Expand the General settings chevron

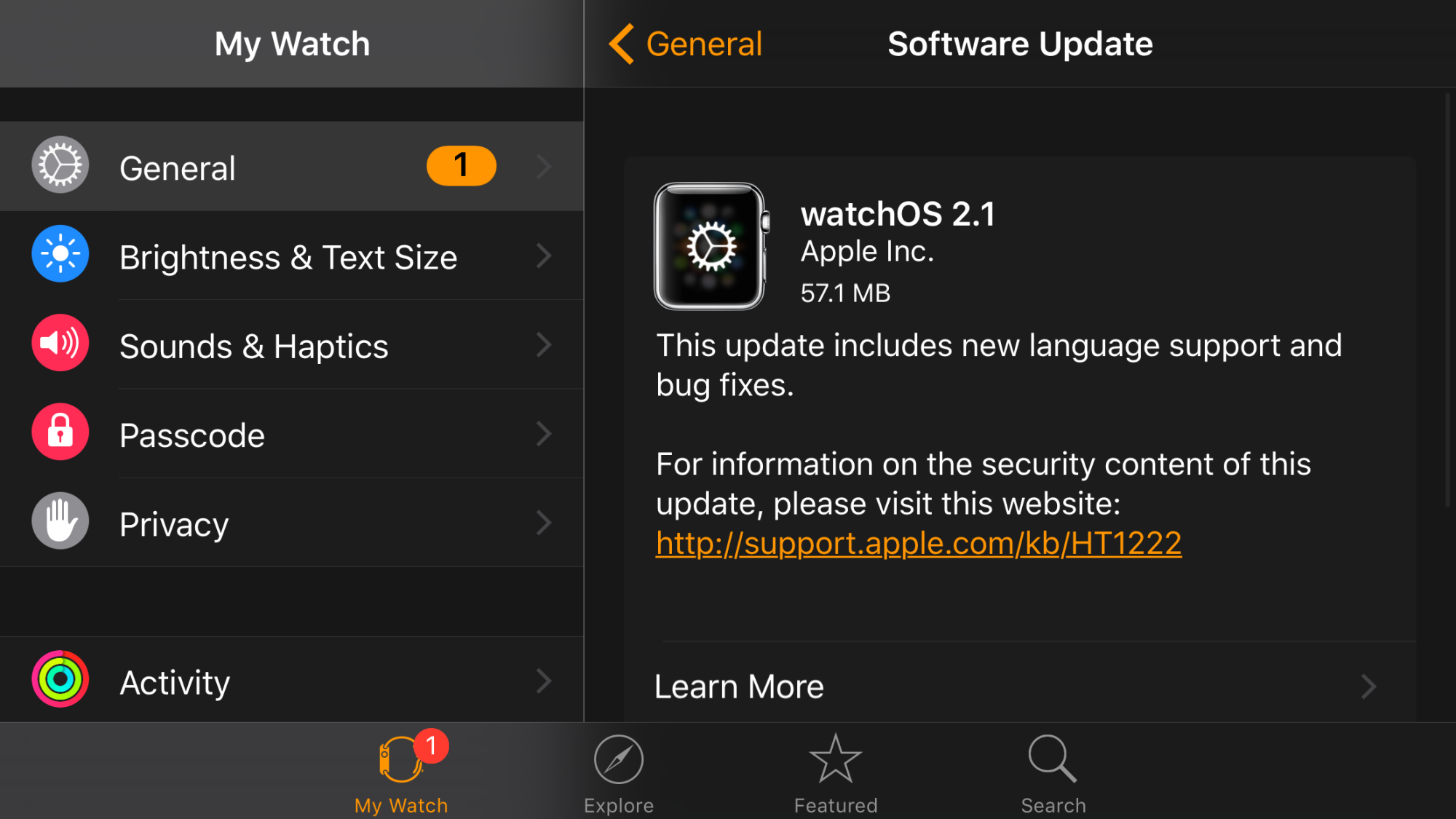[548, 165]
